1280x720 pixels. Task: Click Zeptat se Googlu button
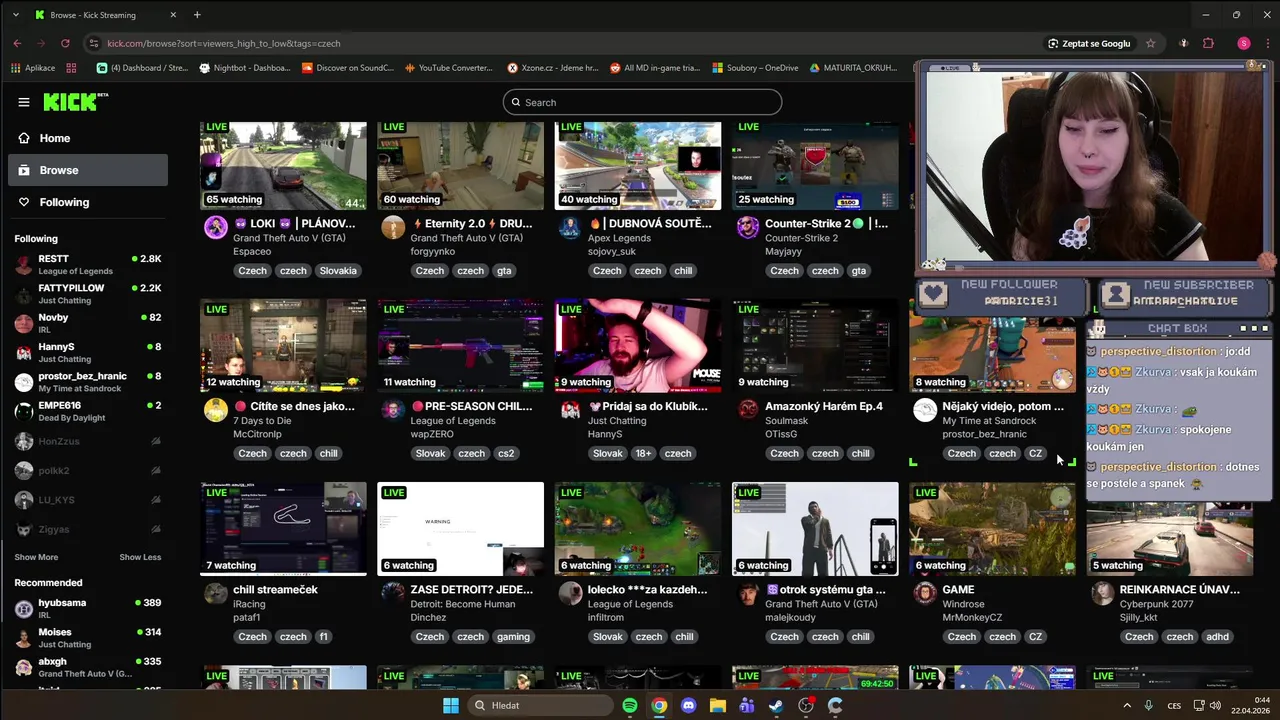(1088, 43)
